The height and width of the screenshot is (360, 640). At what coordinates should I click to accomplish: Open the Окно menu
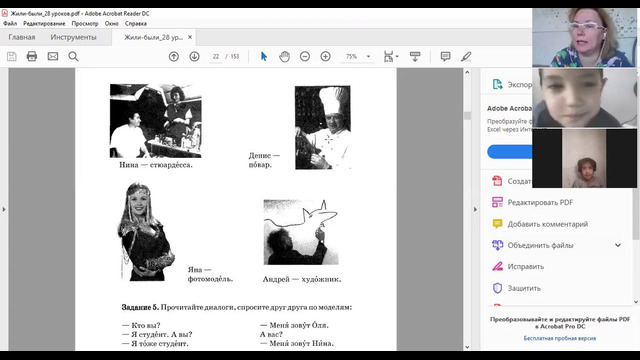click(x=111, y=24)
